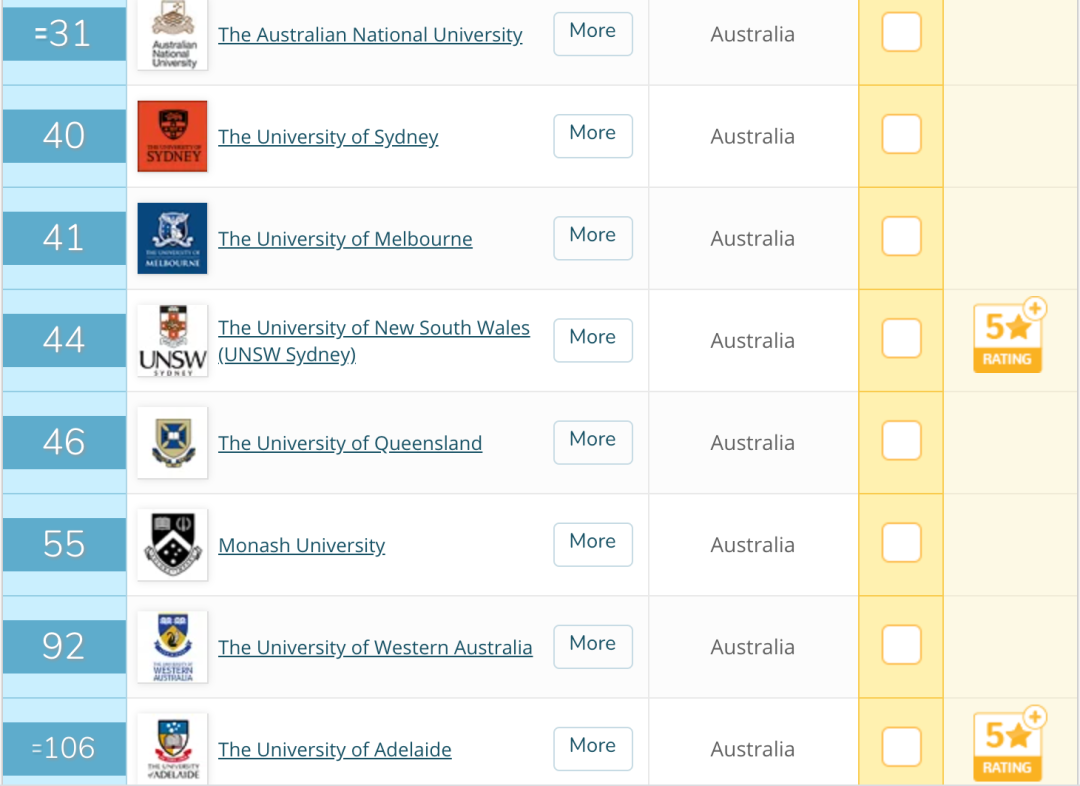Check the compare box for Monash University

[901, 543]
